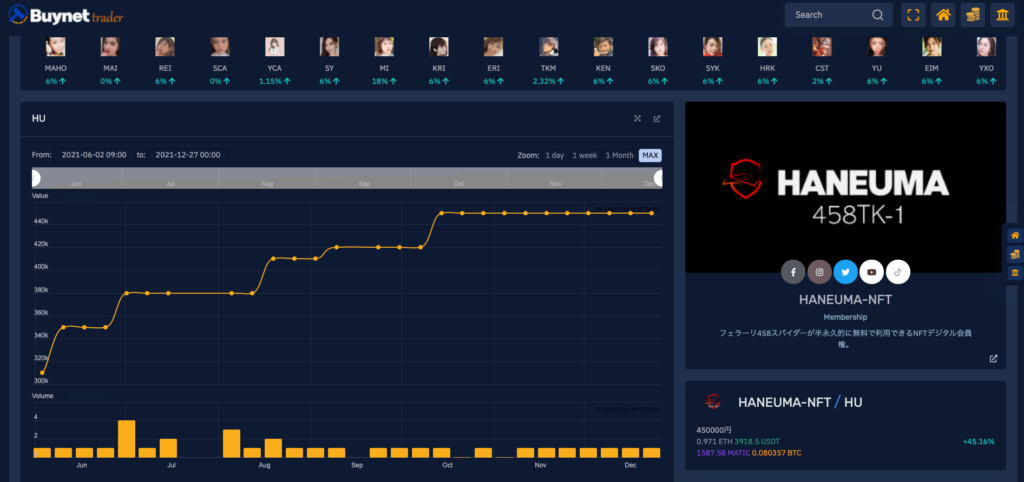The image size is (1024, 482).
Task: Select the MI avatar
Action: pos(384,46)
